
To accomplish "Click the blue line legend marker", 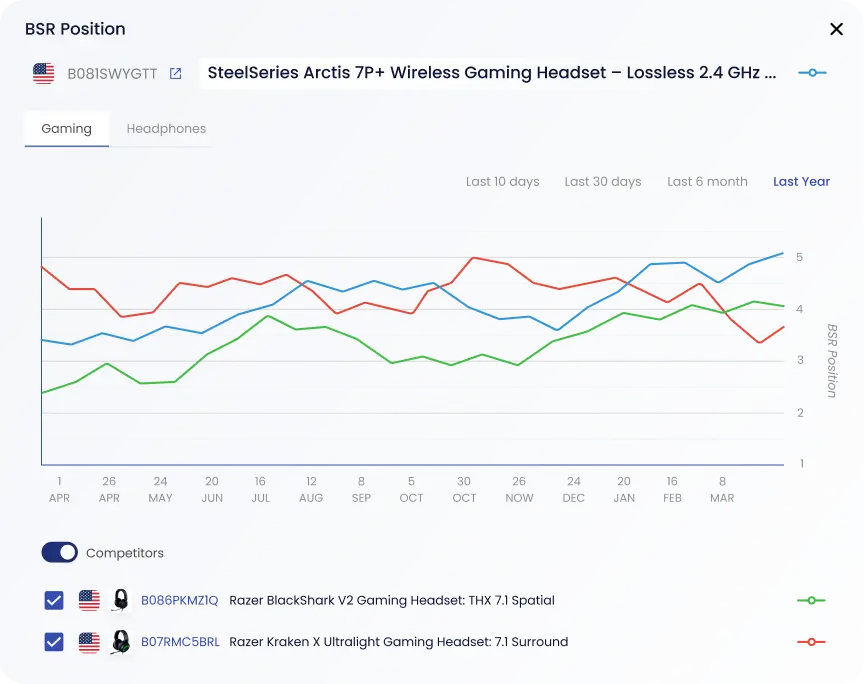I will (x=812, y=73).
